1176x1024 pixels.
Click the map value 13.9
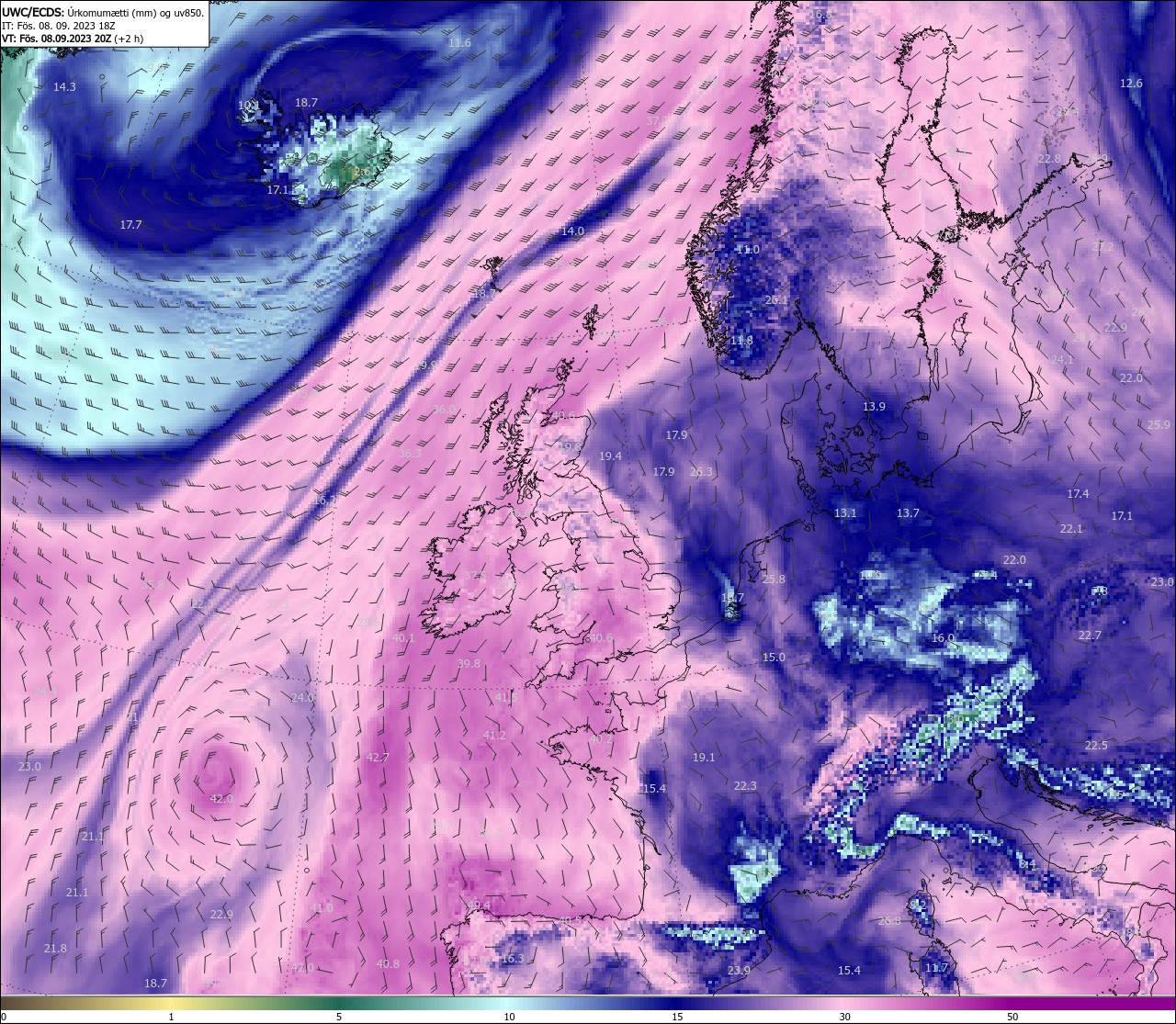pyautogui.click(x=874, y=407)
